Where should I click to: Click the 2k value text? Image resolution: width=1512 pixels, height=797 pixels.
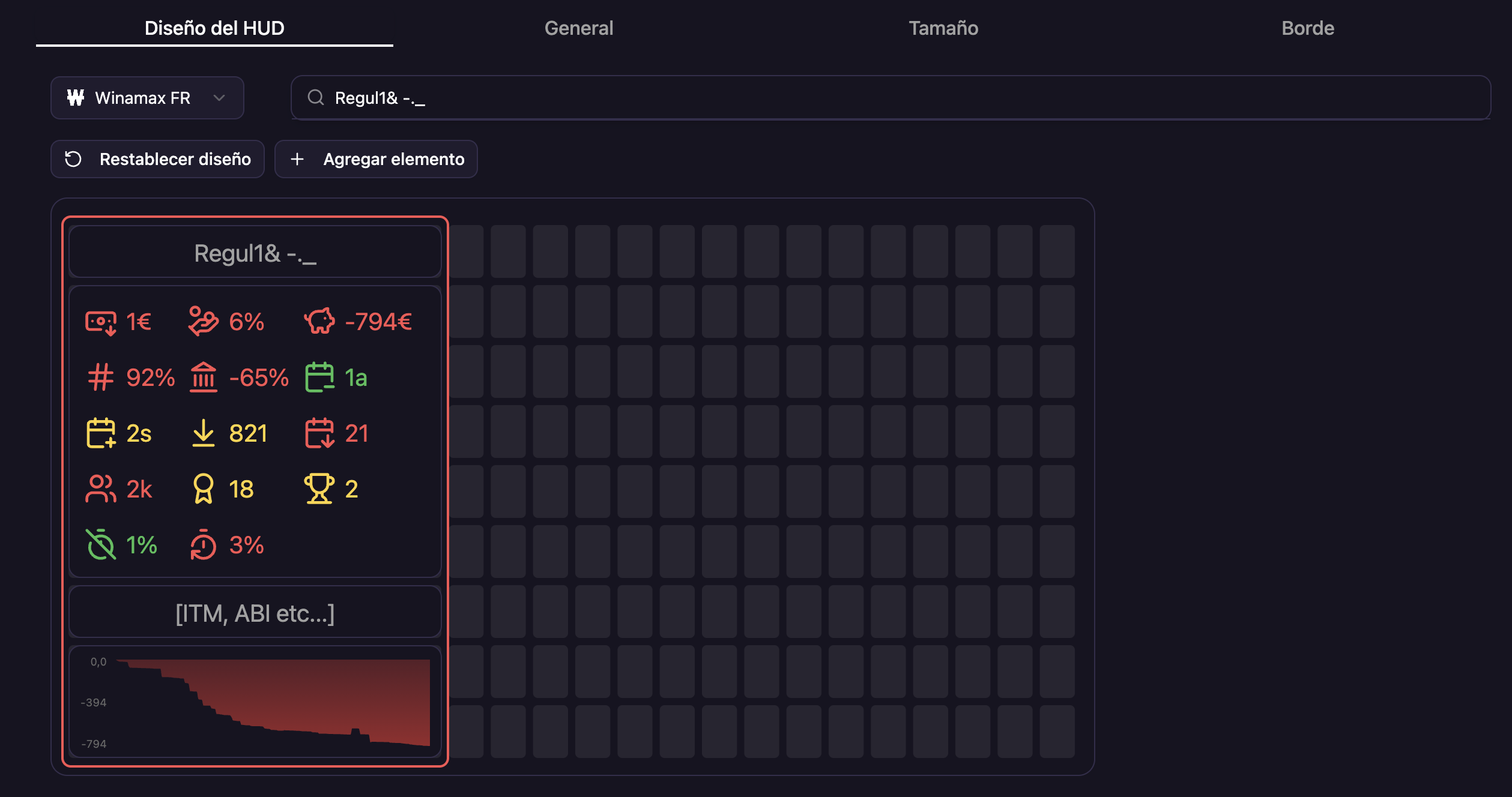[139, 489]
